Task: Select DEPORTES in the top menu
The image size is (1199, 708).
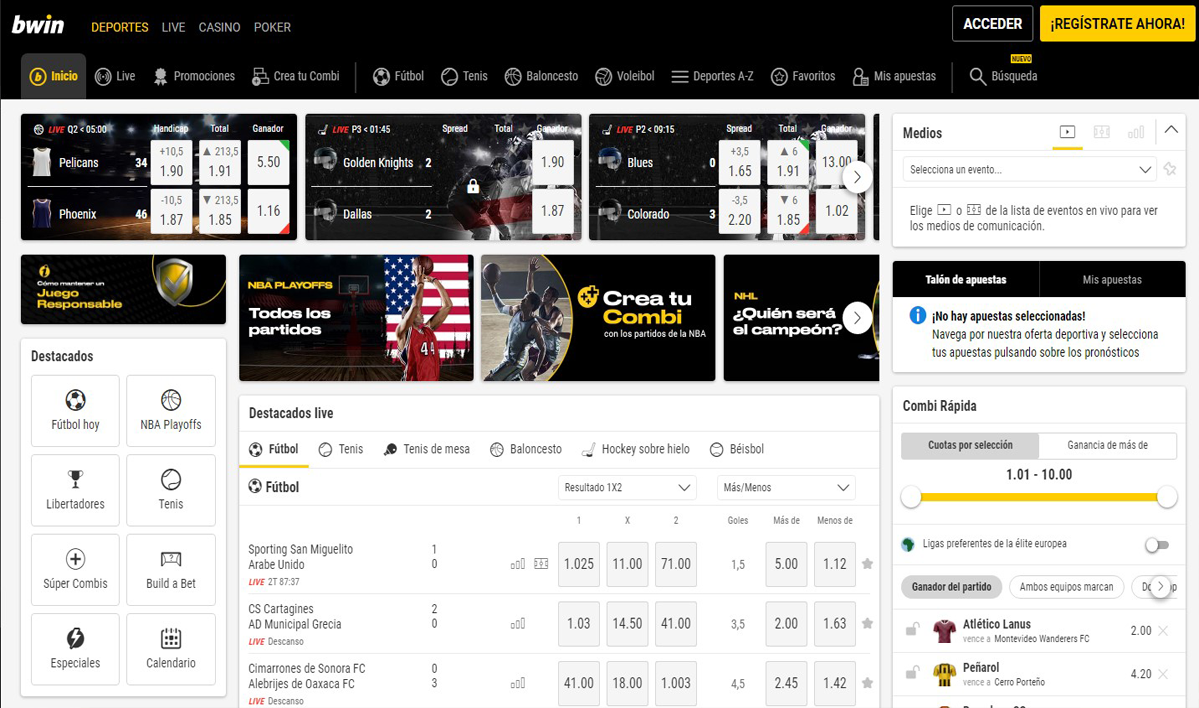Action: click(119, 27)
